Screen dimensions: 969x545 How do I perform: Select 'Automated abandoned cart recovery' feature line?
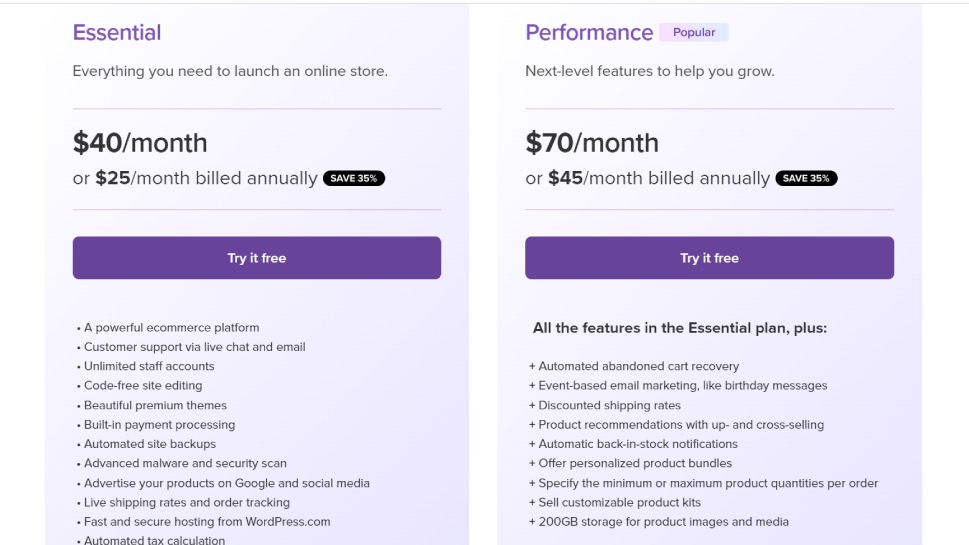pos(633,366)
